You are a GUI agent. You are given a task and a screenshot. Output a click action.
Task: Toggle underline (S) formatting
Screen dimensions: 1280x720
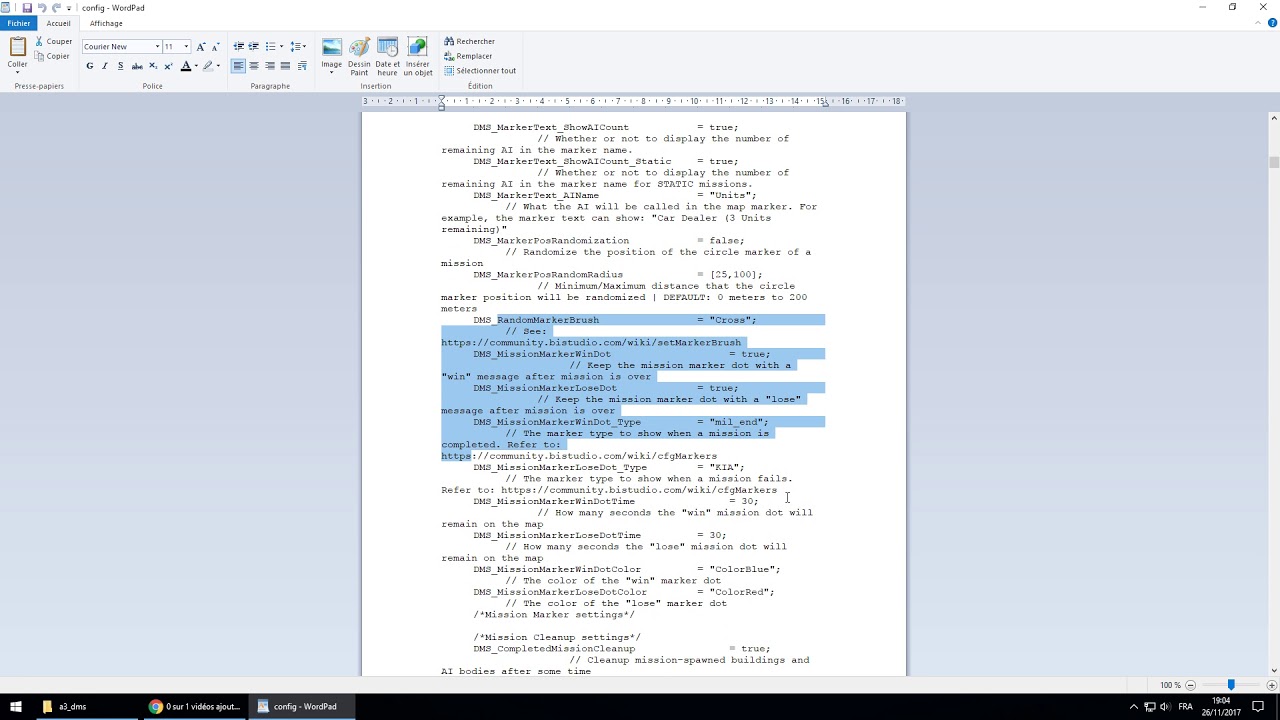120,66
